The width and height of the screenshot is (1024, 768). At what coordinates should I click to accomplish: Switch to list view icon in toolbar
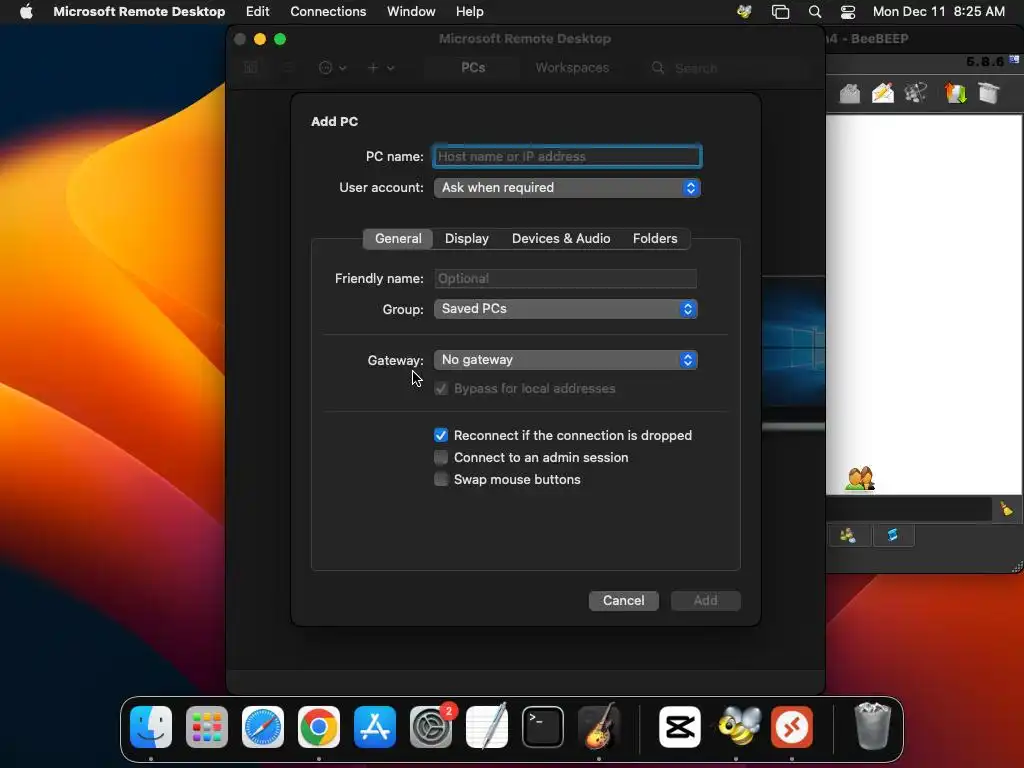coord(288,68)
